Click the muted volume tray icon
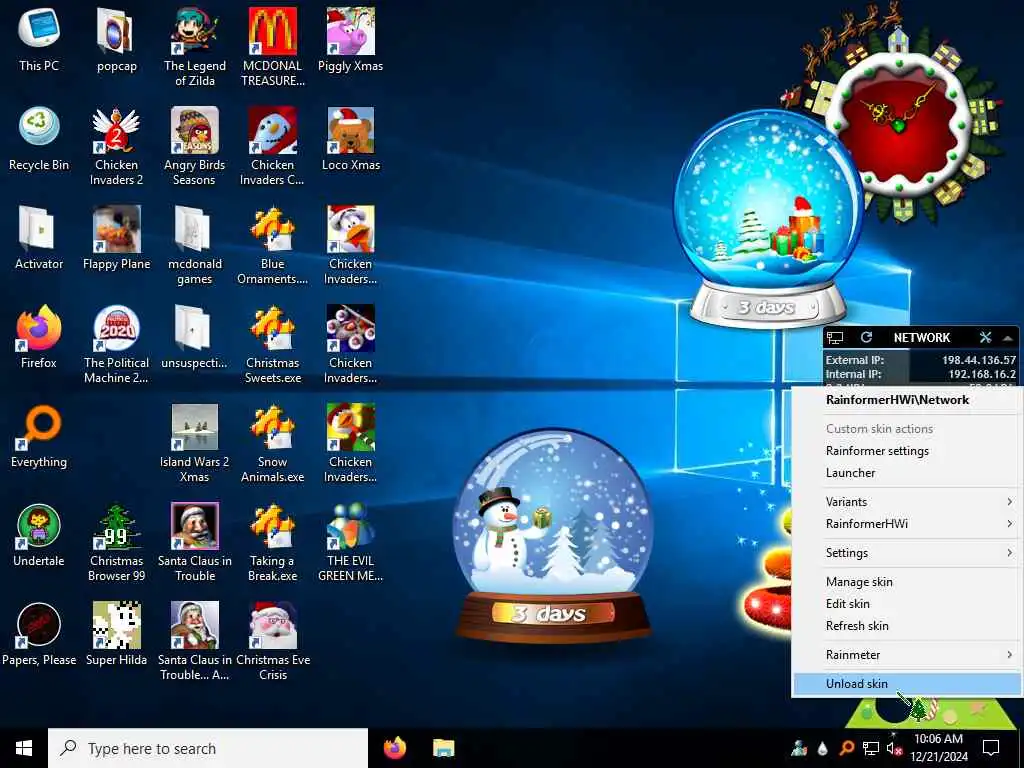Screen dimensions: 1024x768 (x=894, y=748)
